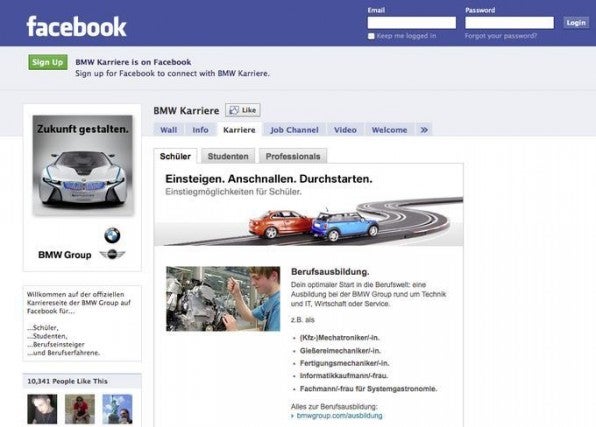The height and width of the screenshot is (427, 596).
Task: Click Informatikkaufmann/-frau list item
Action: coord(344,376)
